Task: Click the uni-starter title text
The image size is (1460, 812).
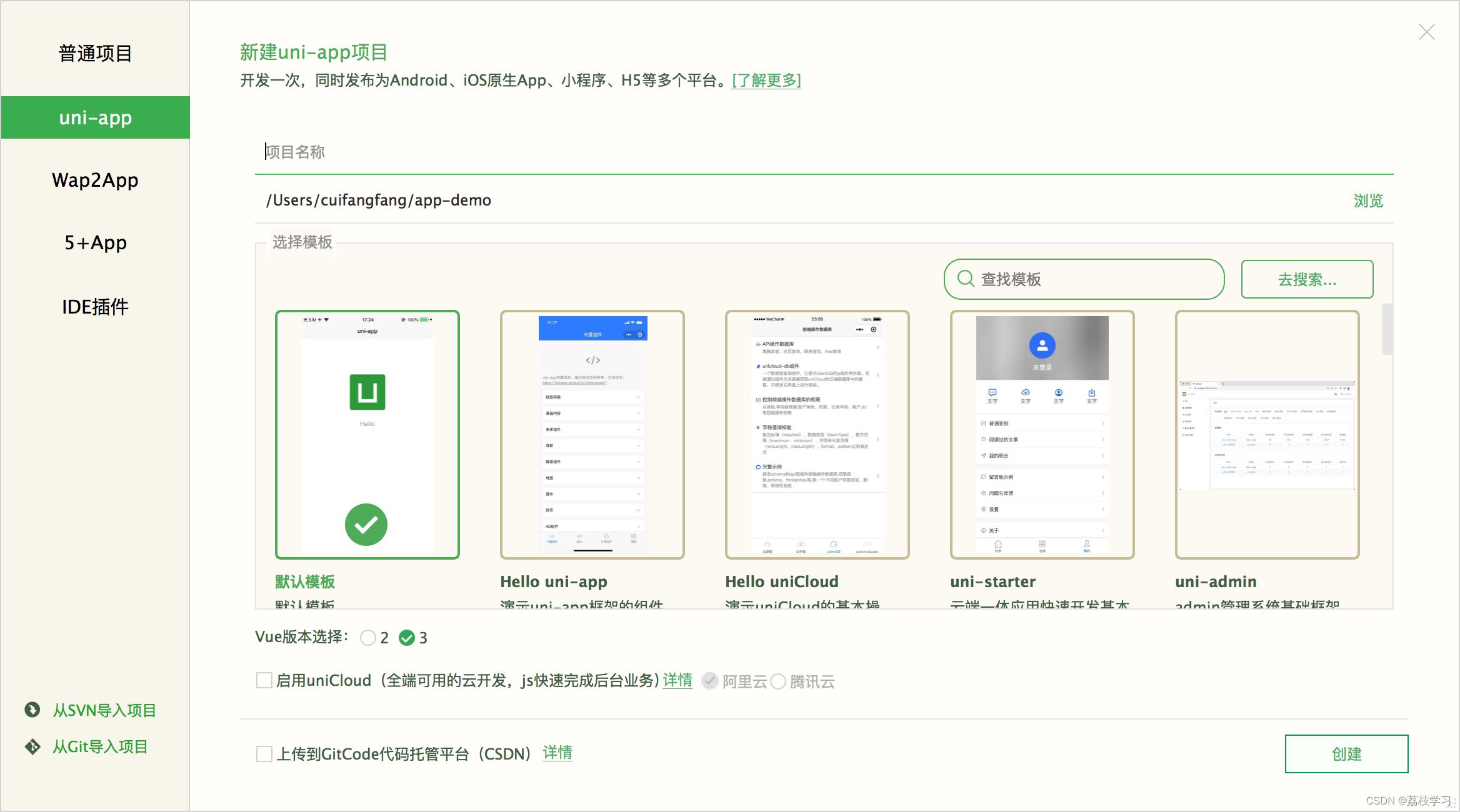Action: pos(993,582)
